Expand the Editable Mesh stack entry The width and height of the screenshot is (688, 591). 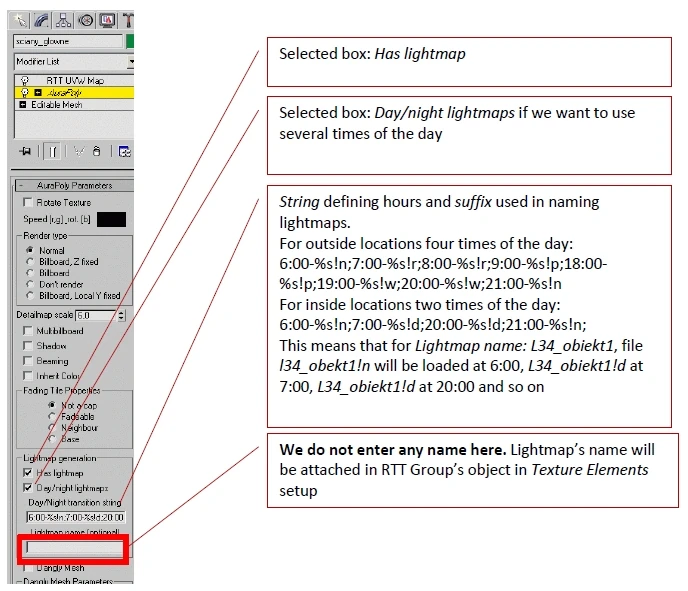[23, 104]
